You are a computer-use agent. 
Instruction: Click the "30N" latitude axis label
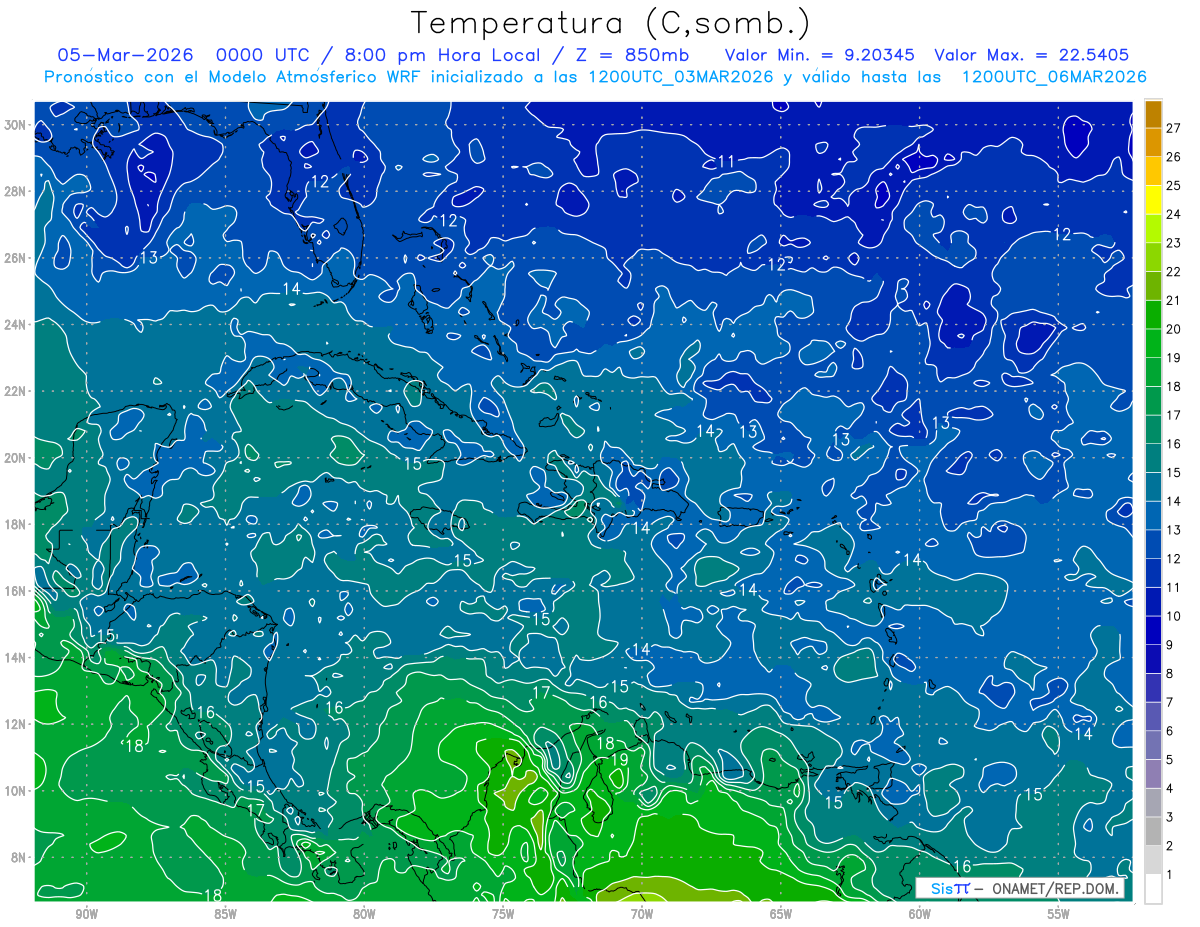pos(17,125)
